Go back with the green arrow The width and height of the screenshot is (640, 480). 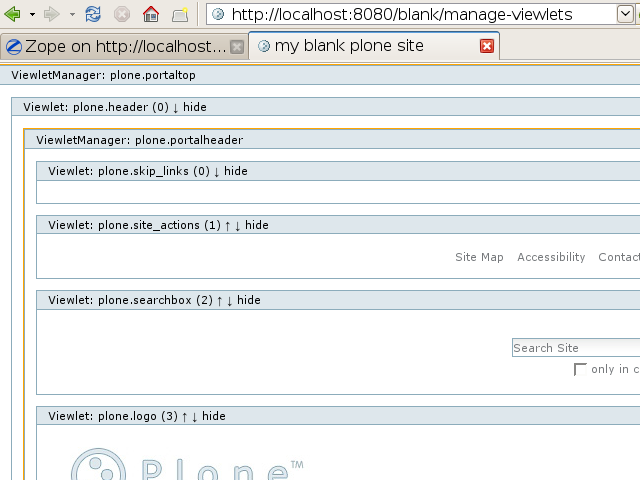point(13,14)
